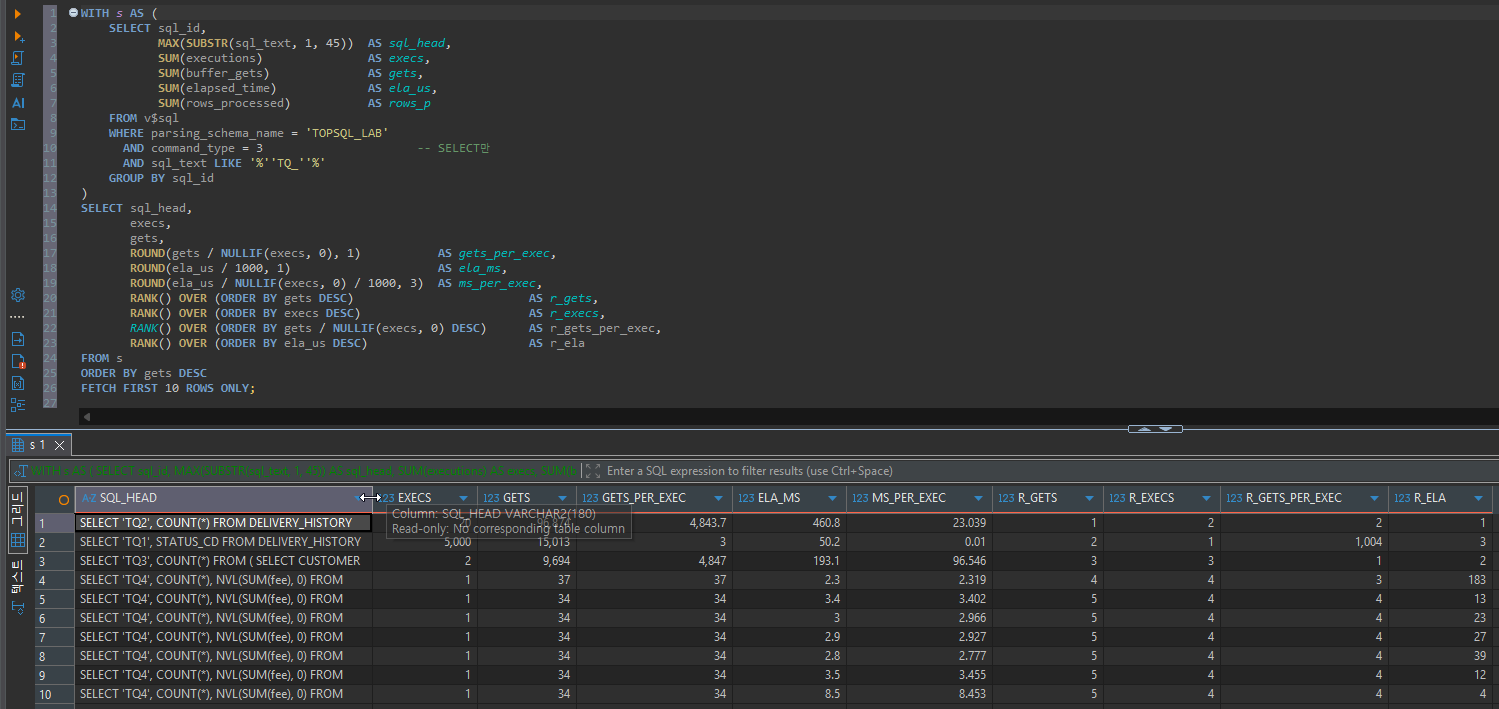Click the -- SELECT만 comment in the editor
The width and height of the screenshot is (1499, 709).
pos(453,148)
